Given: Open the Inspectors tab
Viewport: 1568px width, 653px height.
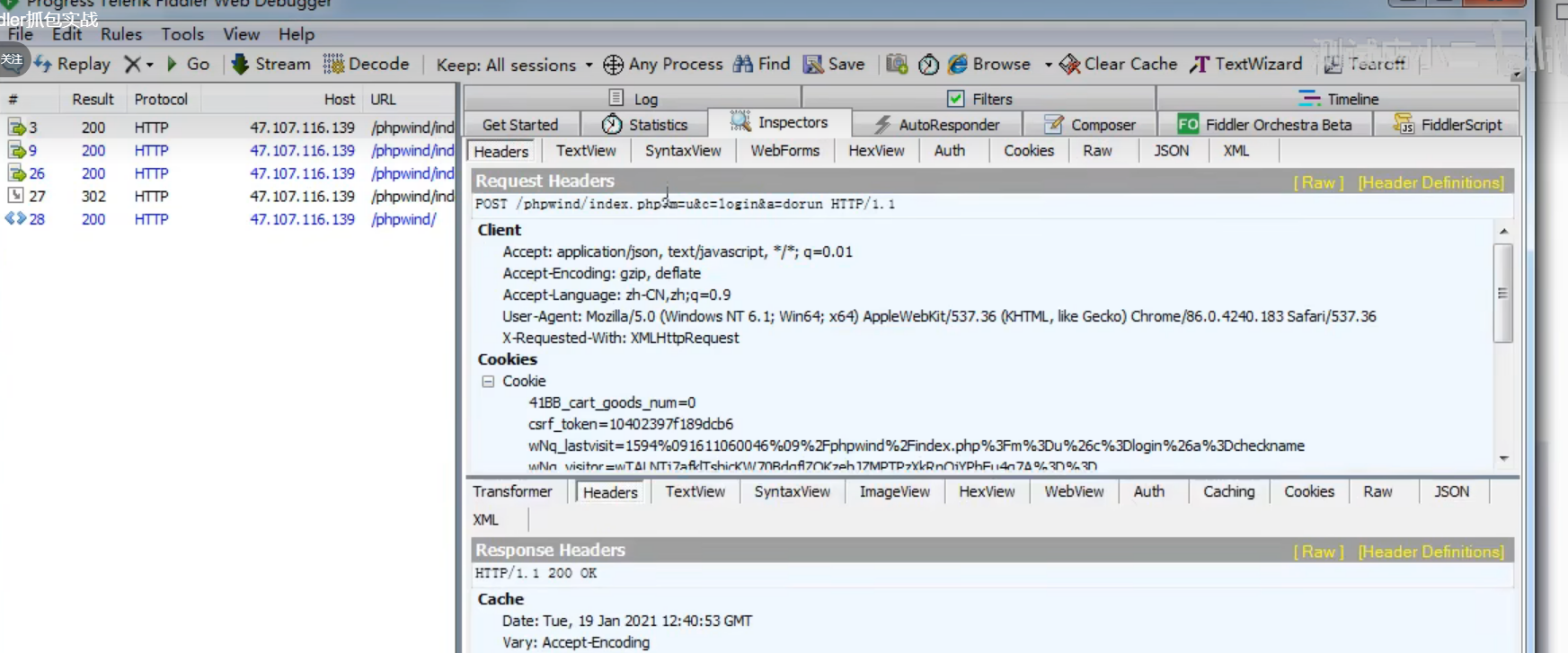Looking at the screenshot, I should point(780,122).
